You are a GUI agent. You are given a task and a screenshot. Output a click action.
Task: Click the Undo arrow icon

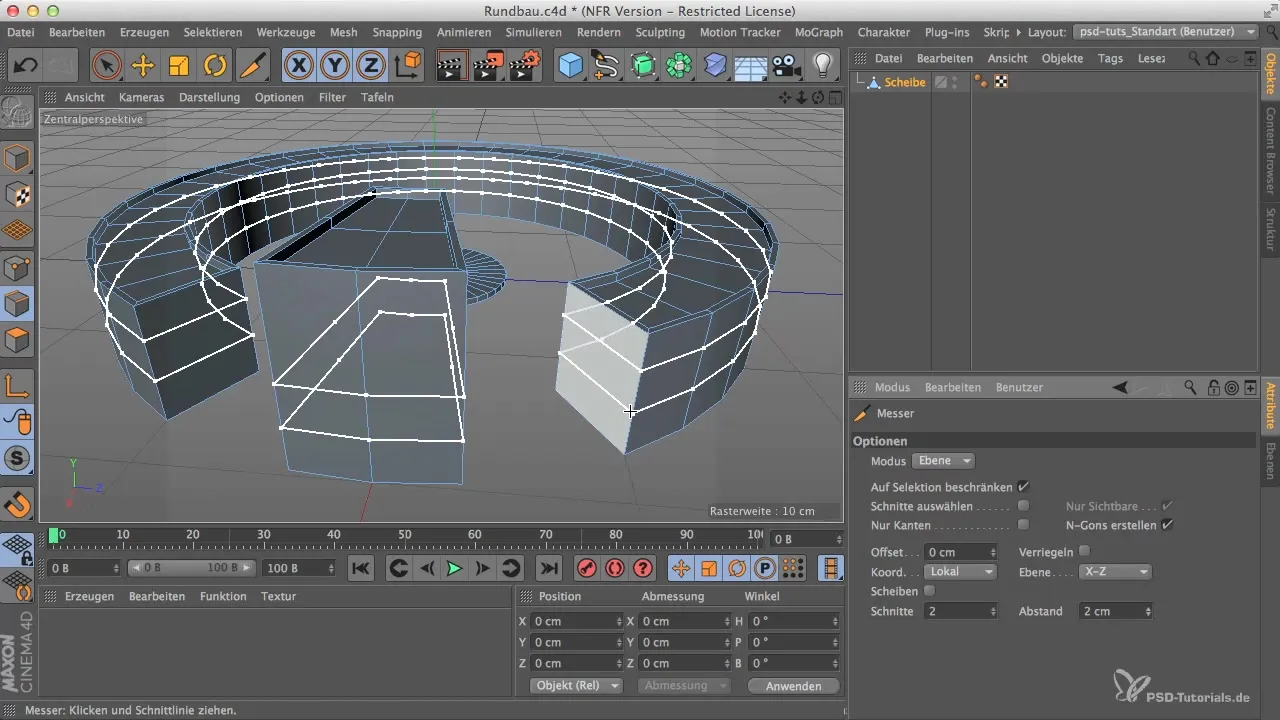[x=25, y=66]
